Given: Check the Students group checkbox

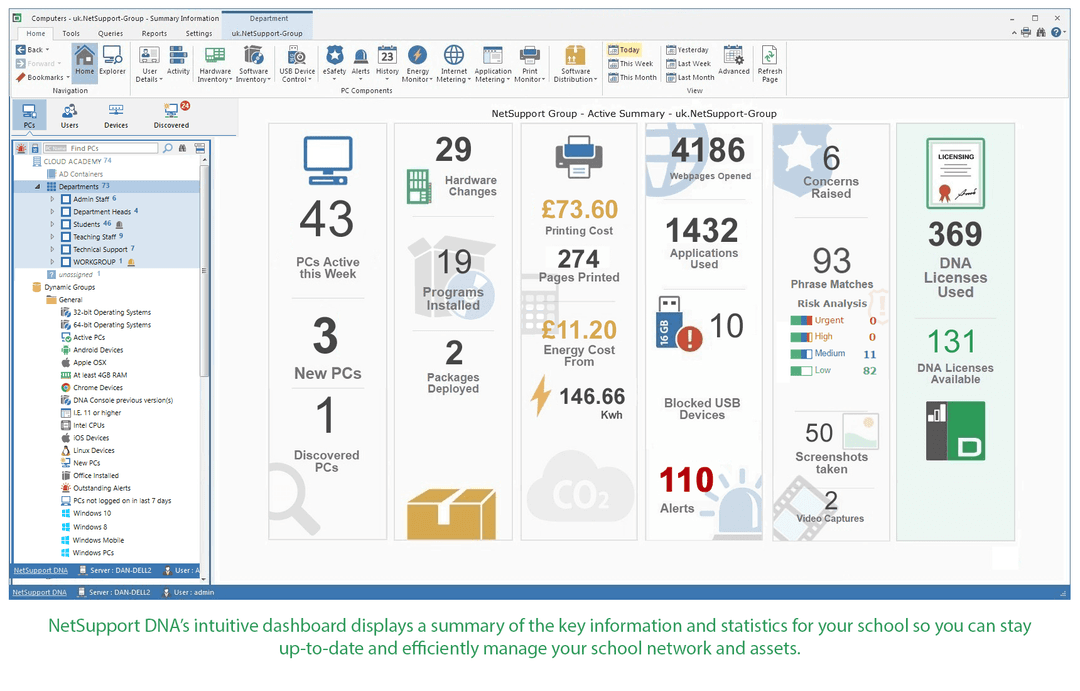Looking at the screenshot, I should point(67,224).
